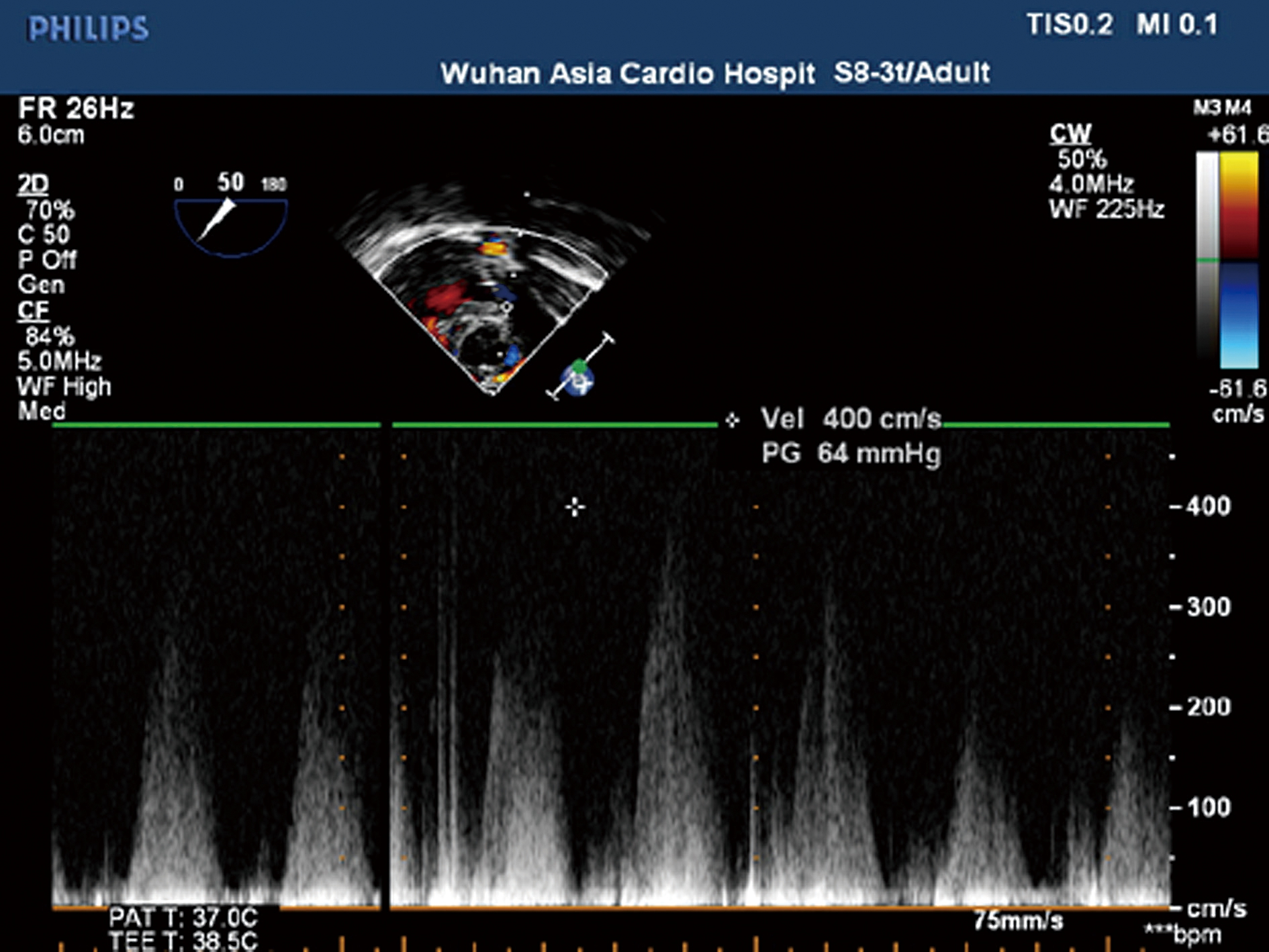This screenshot has height=952, width=1269.
Task: Click the 'C 50' compression value
Action: tap(44, 234)
